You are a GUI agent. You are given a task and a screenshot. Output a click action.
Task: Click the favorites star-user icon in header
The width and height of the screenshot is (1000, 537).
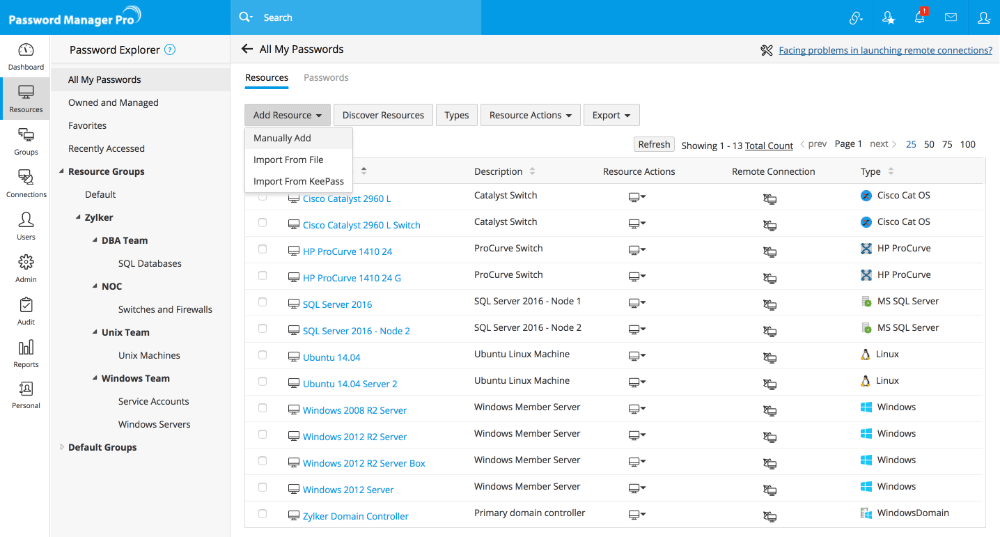[x=888, y=18]
